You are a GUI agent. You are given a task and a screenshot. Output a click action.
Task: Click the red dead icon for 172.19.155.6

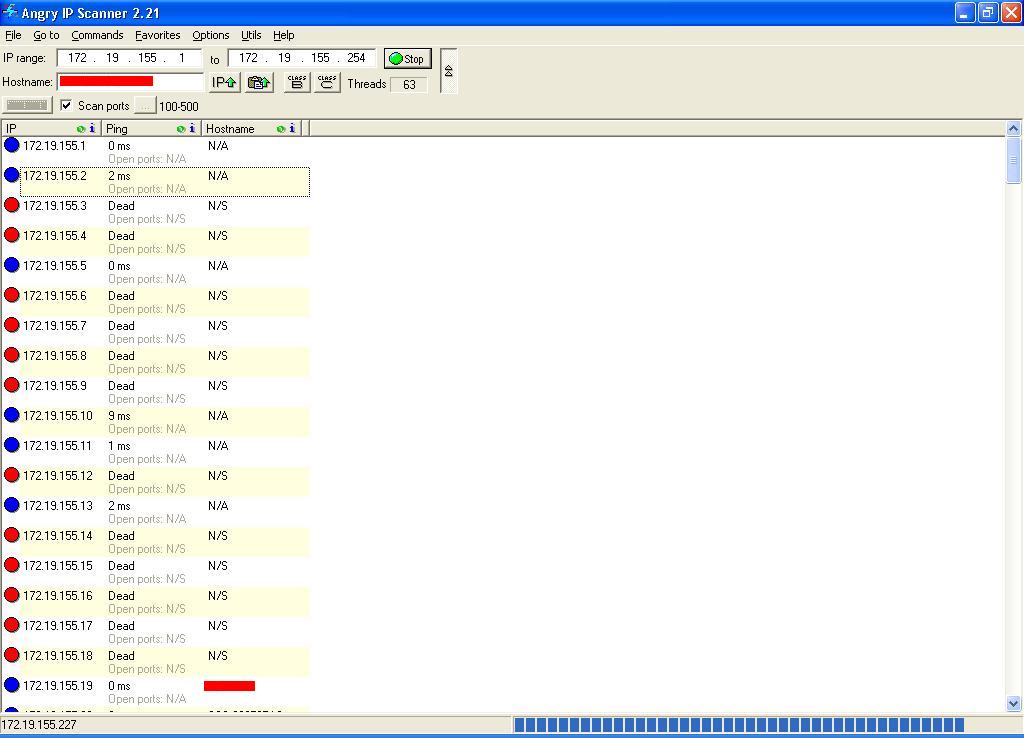coord(12,295)
